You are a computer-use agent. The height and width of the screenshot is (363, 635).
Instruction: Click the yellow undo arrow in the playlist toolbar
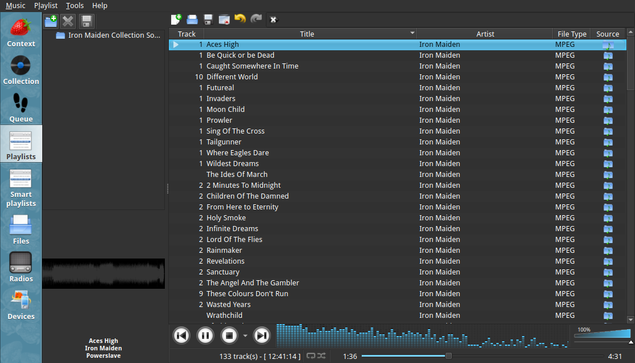click(240, 19)
